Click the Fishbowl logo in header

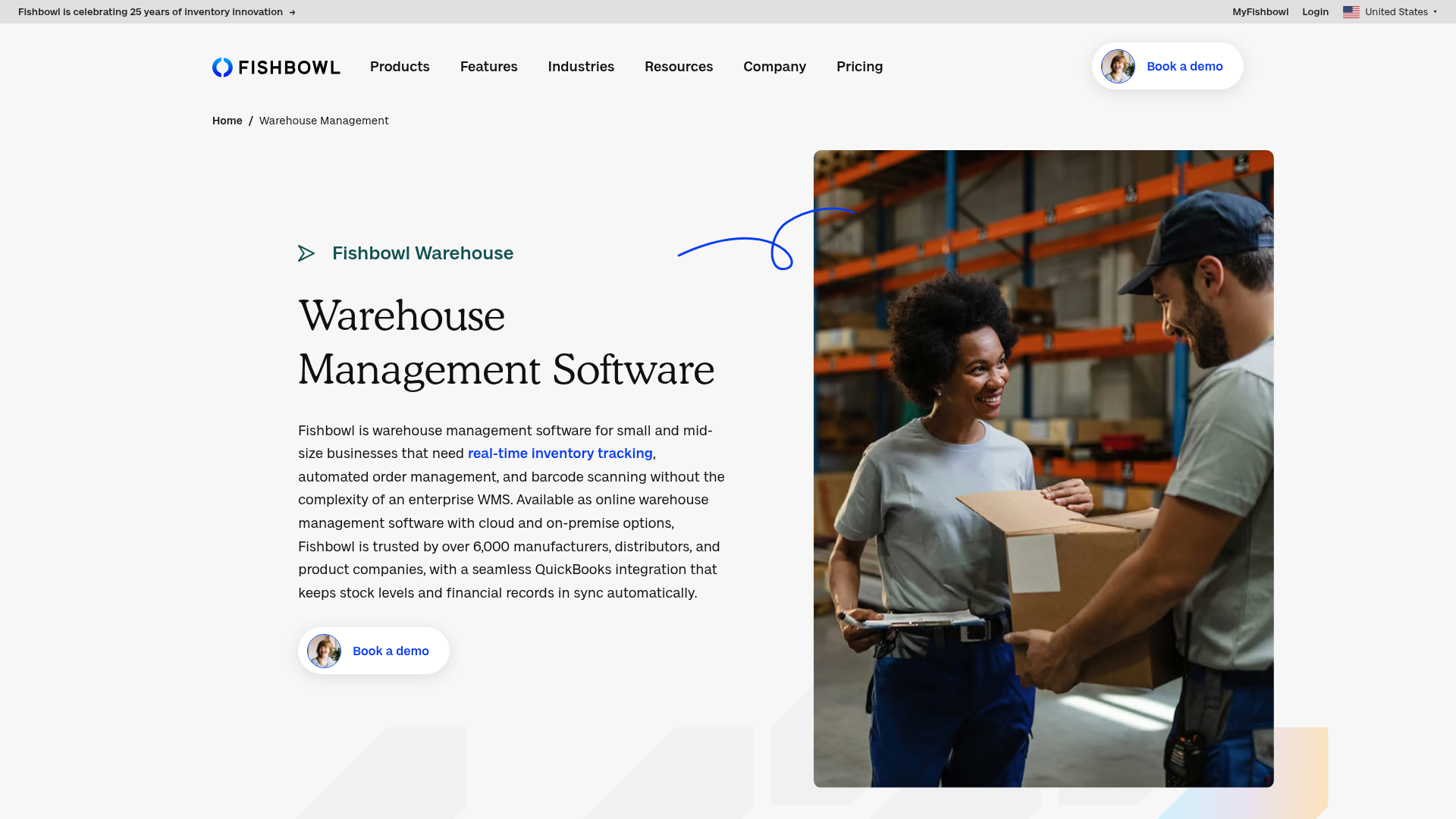pyautogui.click(x=276, y=67)
